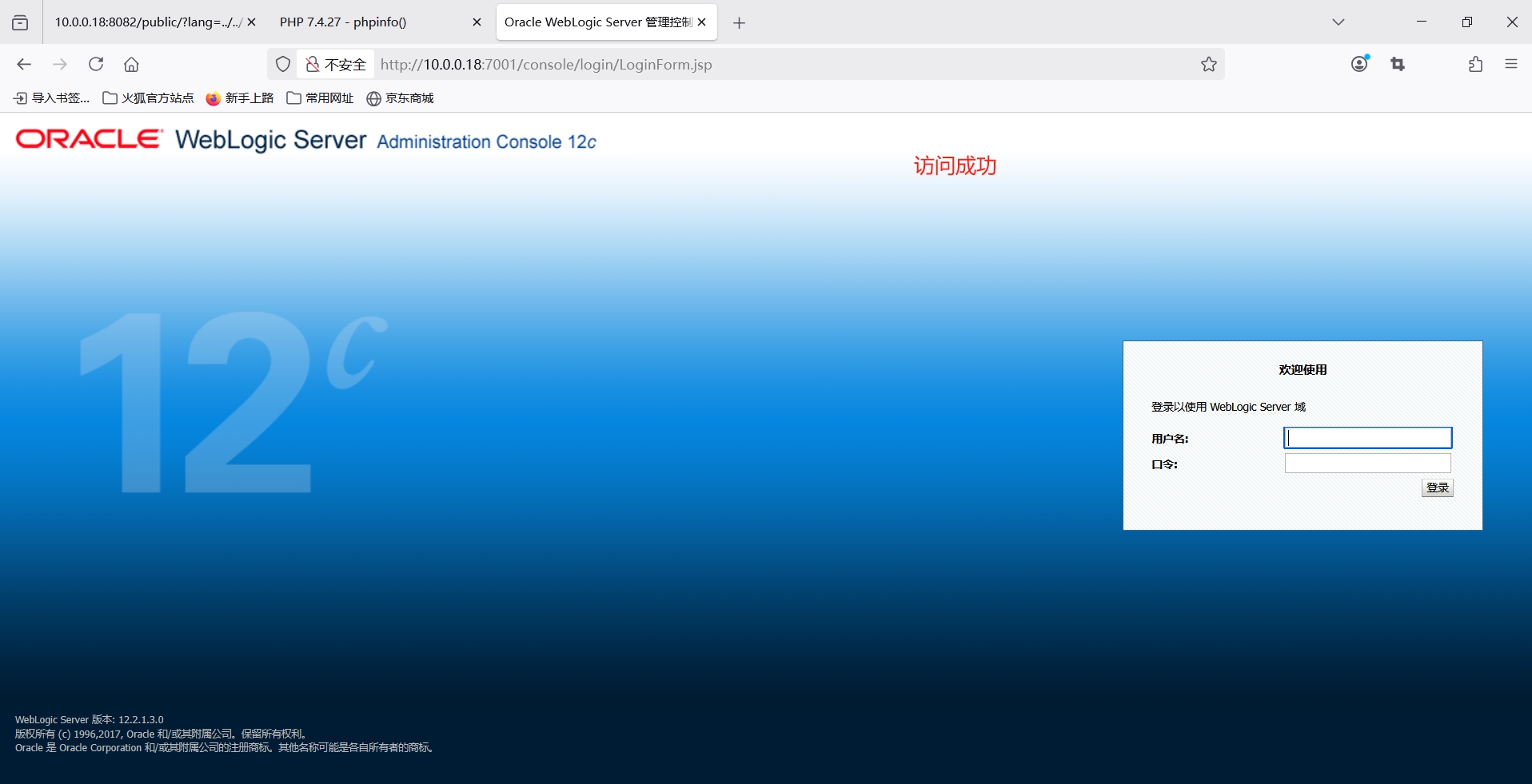
Task: Go to the browser home page
Action: coord(131,64)
